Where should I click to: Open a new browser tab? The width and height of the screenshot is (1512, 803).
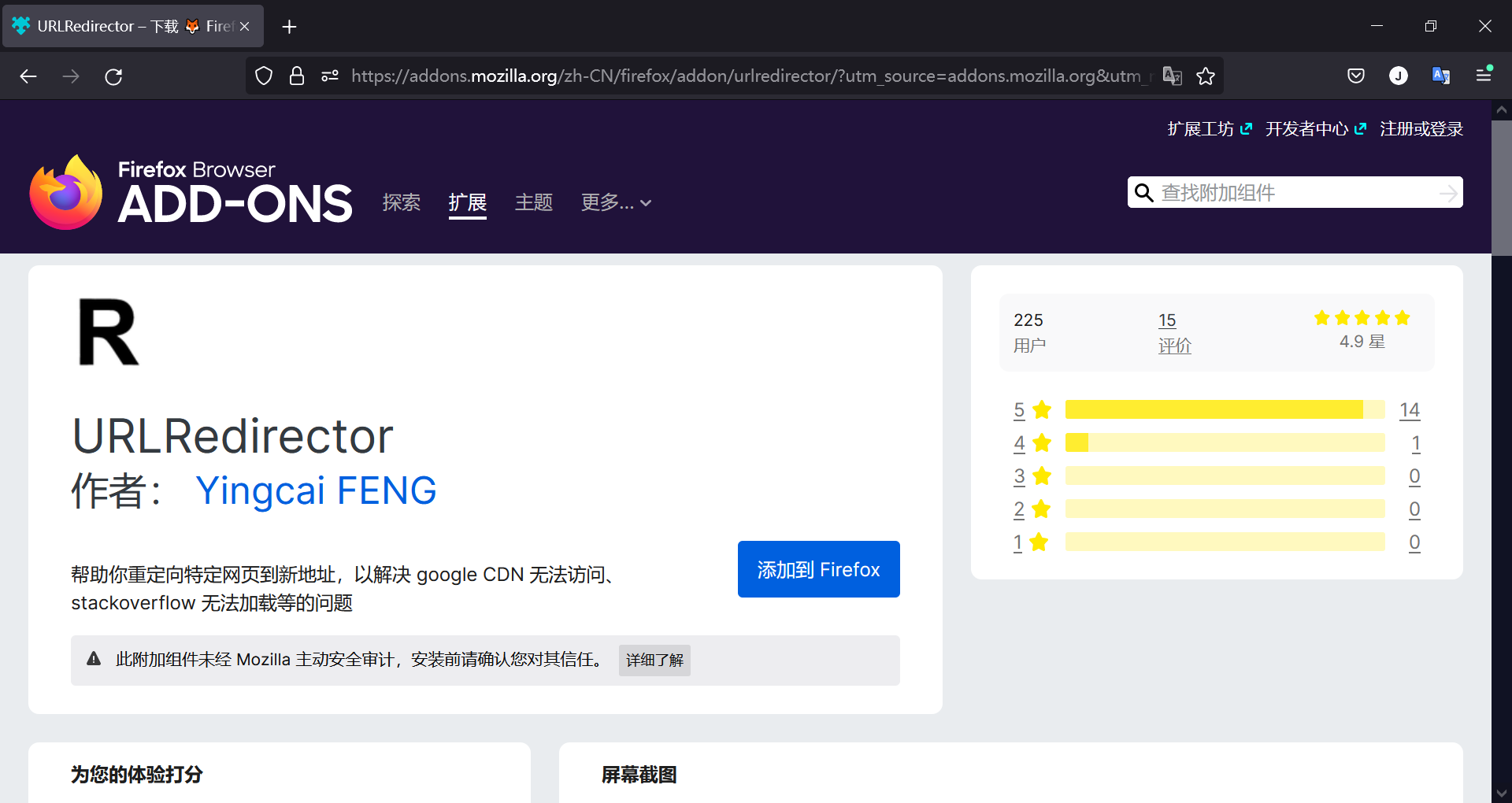289,27
